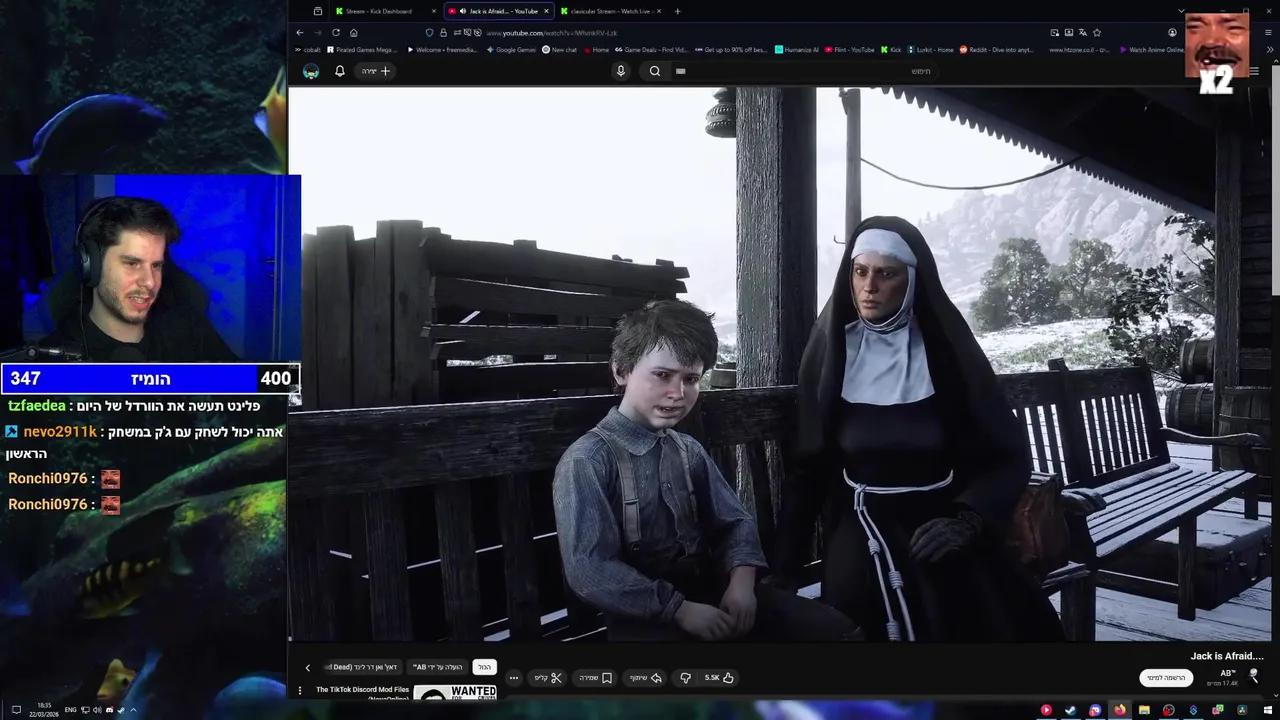The image size is (1280, 720).
Task: Open the Google Gemini bookmark
Action: pos(511,50)
